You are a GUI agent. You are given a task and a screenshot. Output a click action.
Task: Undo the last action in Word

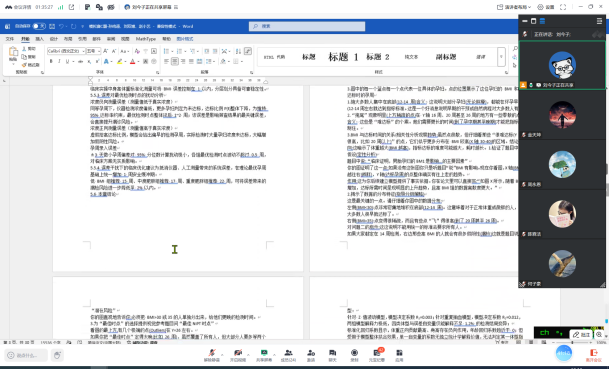pyautogui.click(x=61, y=26)
